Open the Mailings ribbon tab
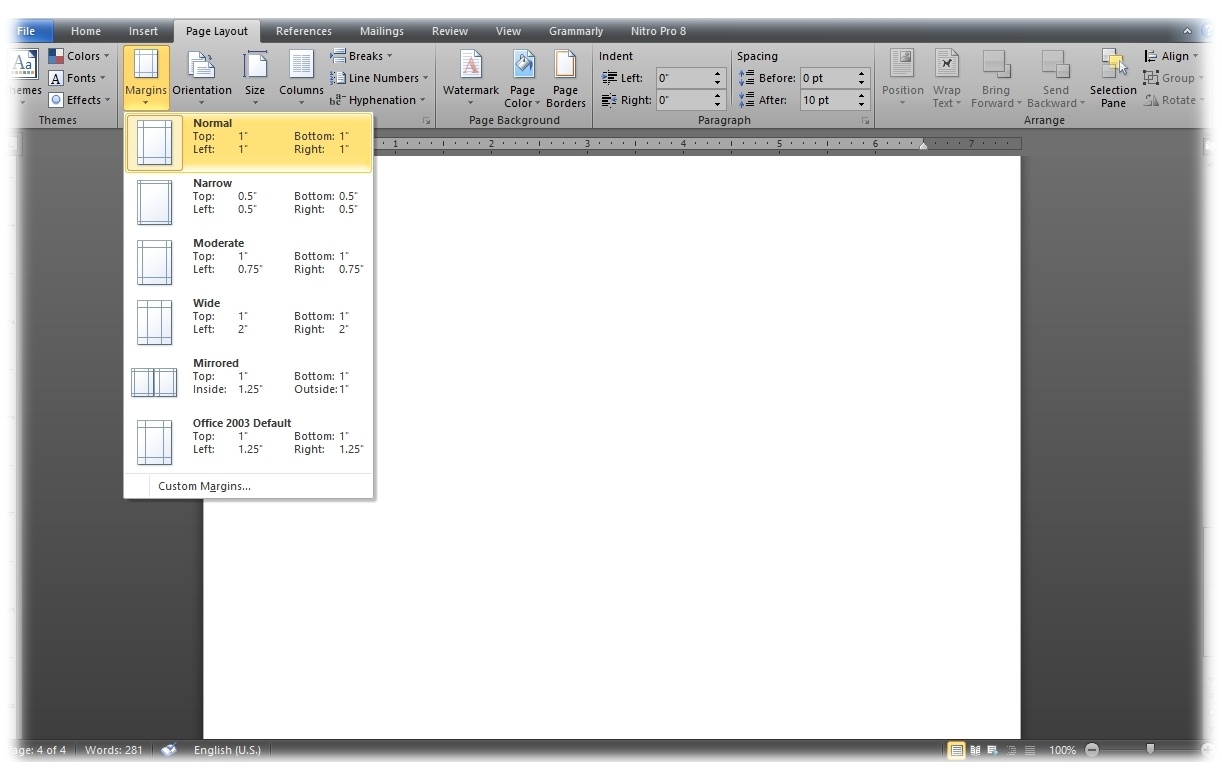Screen dimensions: 1222x774 382,31
